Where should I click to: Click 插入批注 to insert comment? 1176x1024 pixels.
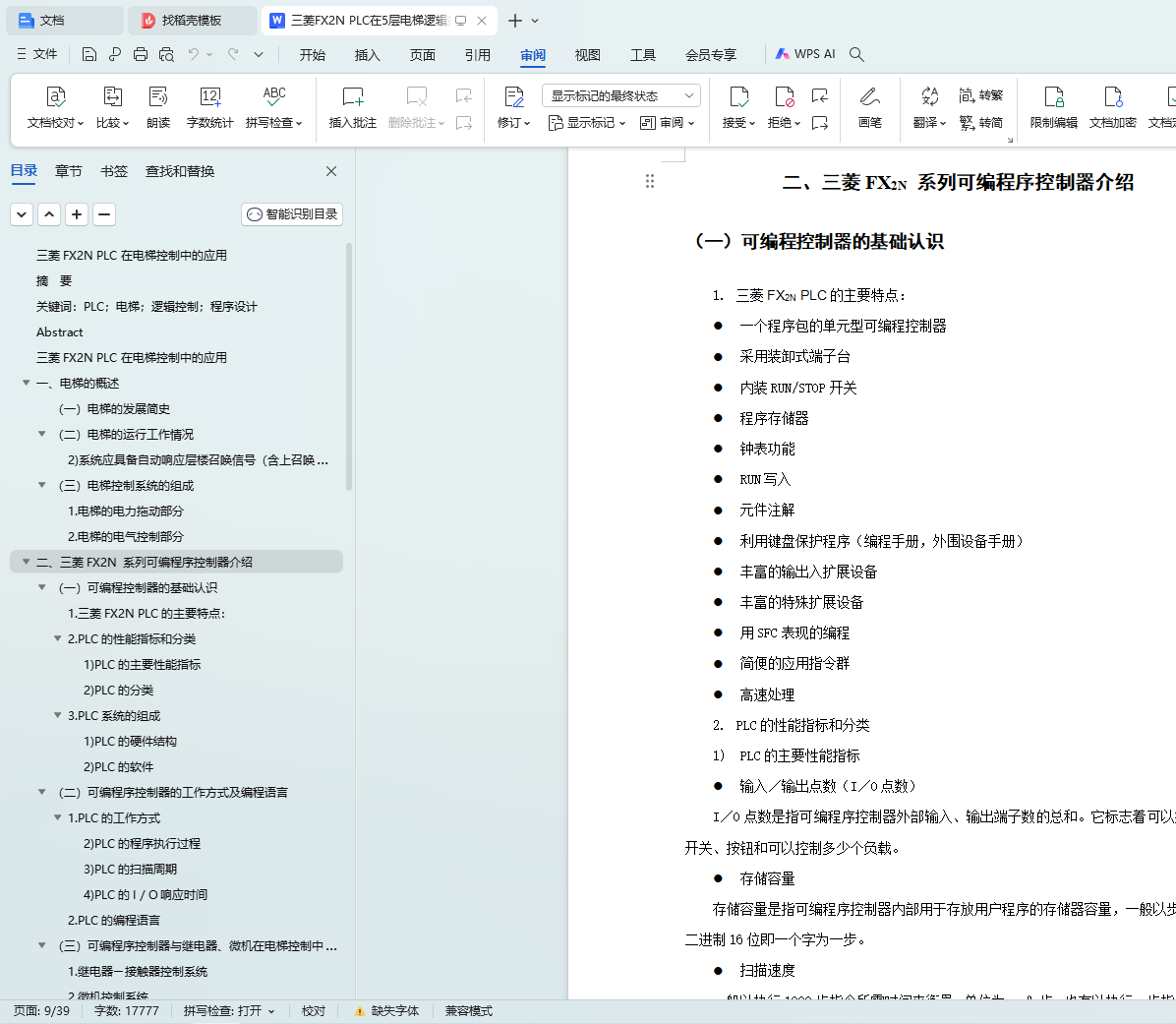coord(352,108)
